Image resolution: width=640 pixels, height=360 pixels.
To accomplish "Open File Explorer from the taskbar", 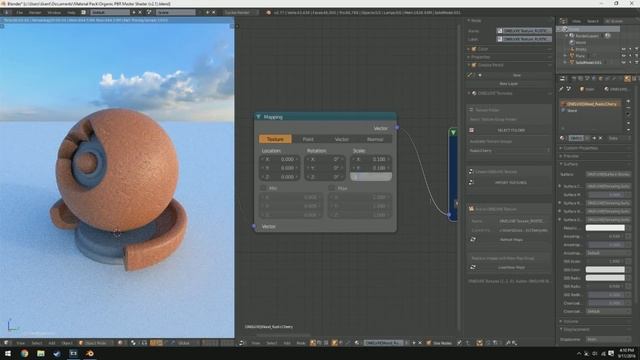I will point(40,353).
